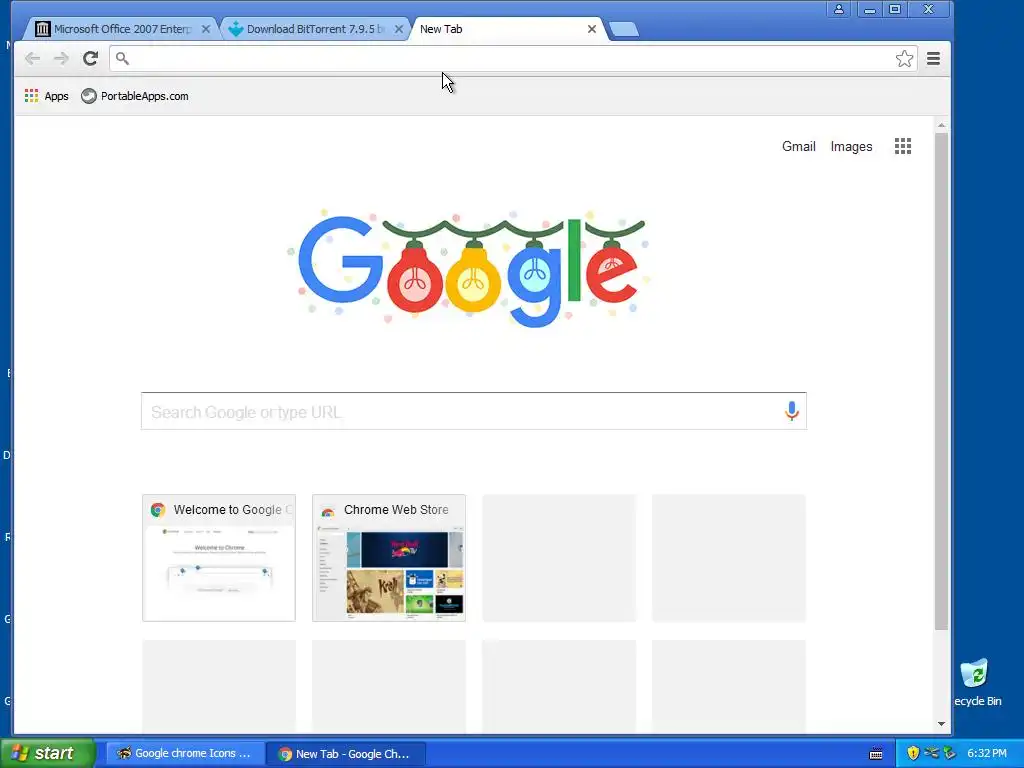Viewport: 1024px width, 768px height.
Task: Click the holiday lights Google doodle
Action: coord(468,268)
